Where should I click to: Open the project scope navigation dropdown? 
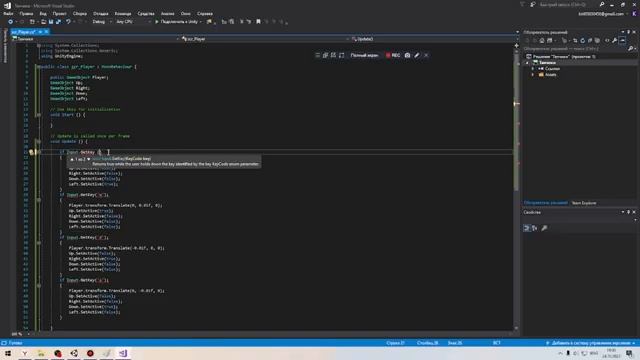(x=96, y=39)
